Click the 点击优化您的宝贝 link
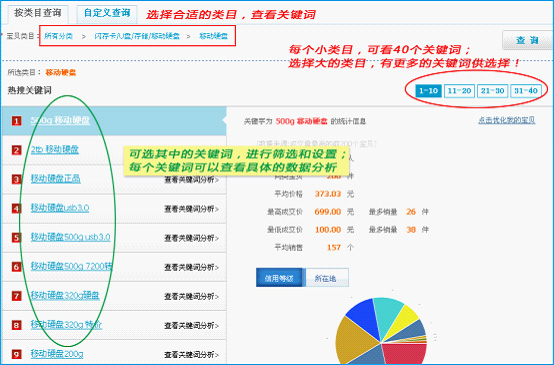Viewport: 554px width, 365px height. coord(507,120)
